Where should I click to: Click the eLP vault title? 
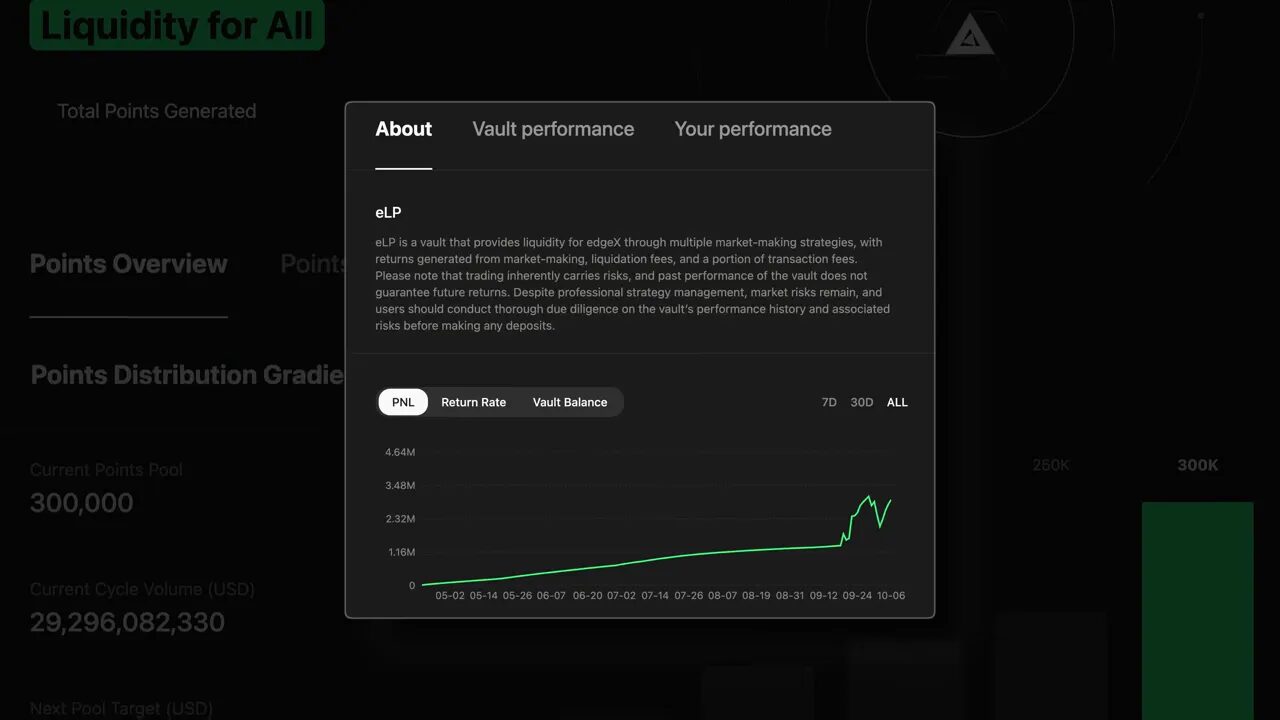pyautogui.click(x=388, y=212)
